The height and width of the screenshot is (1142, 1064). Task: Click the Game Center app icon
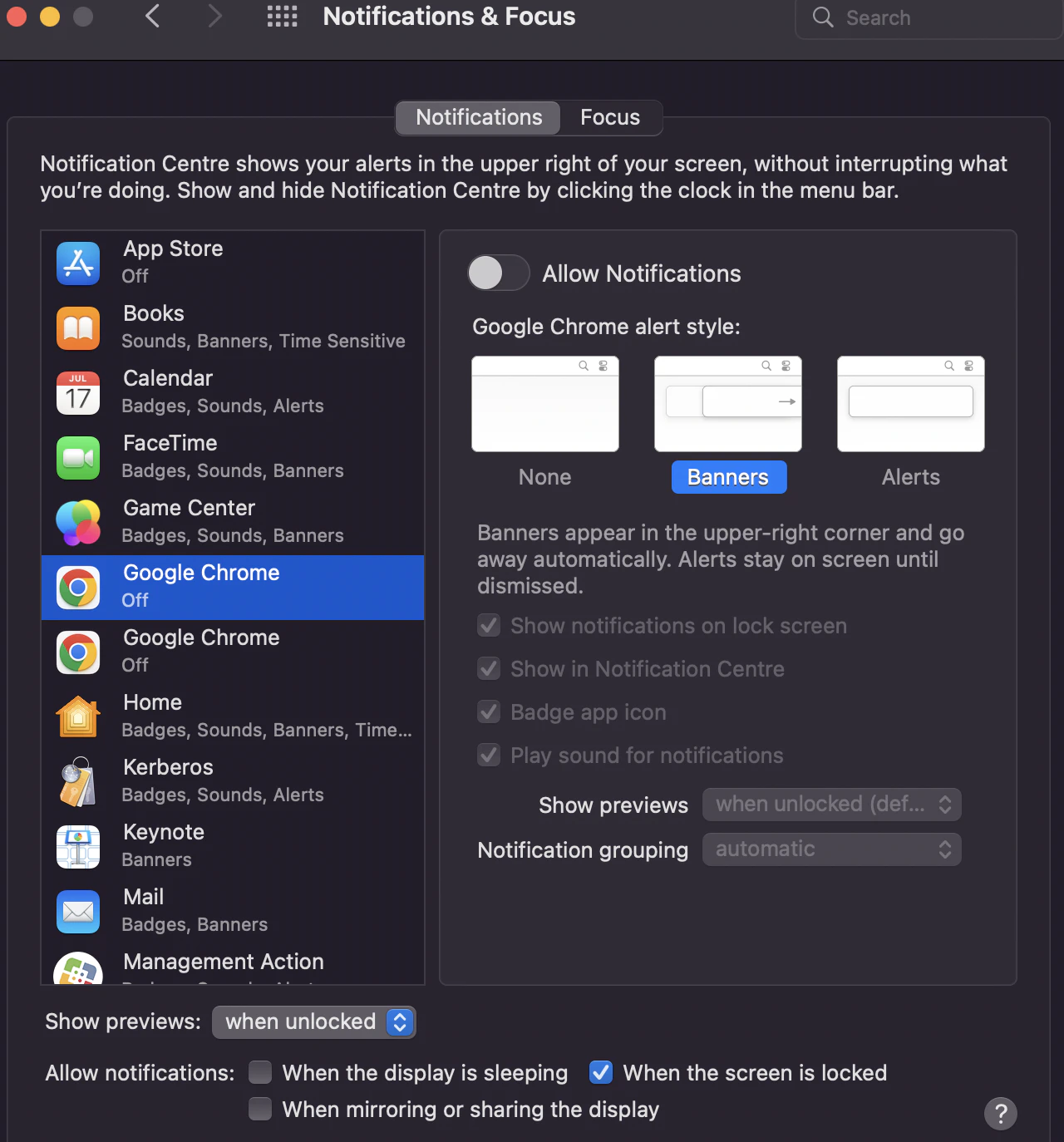click(x=78, y=522)
